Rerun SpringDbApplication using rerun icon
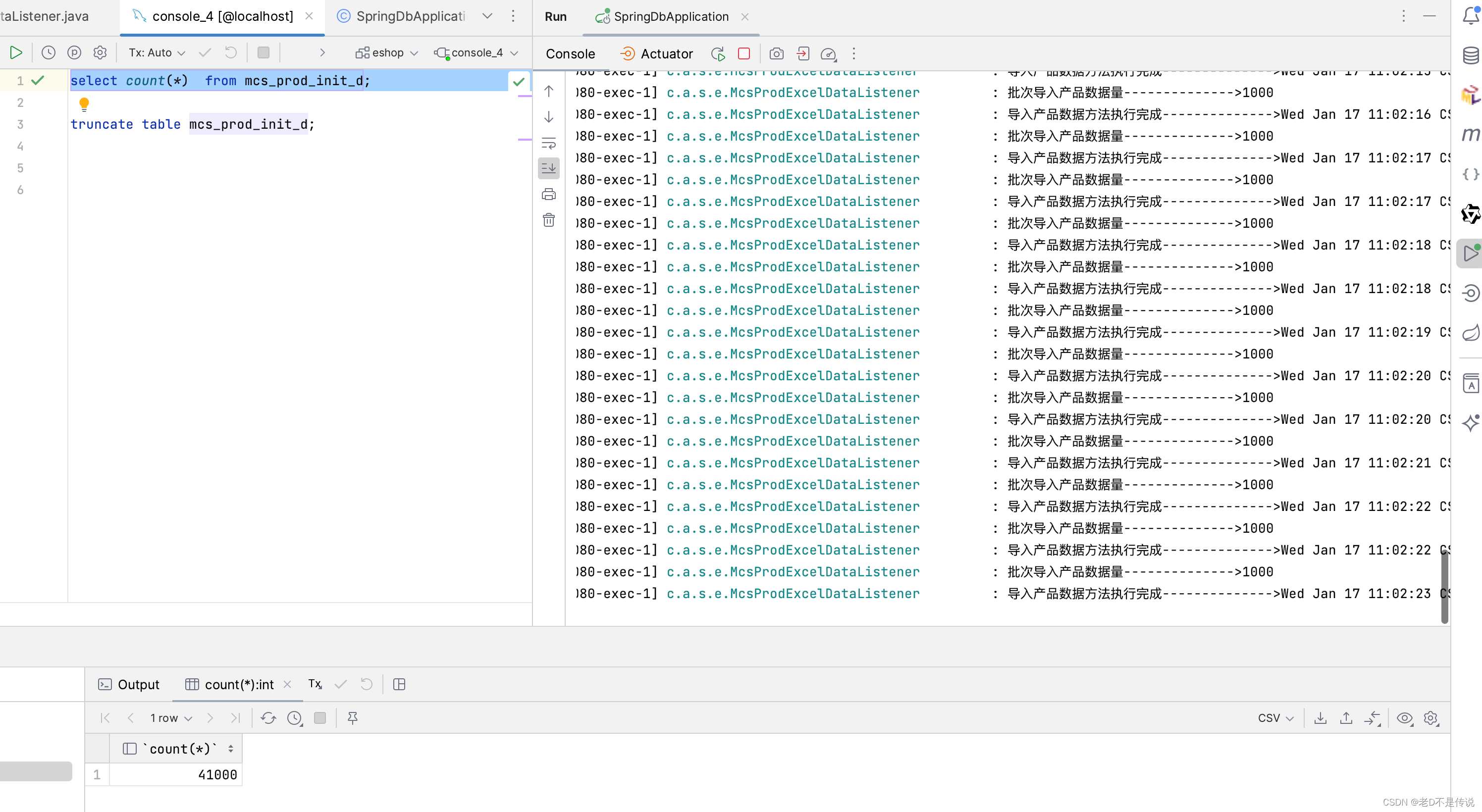Screen dimensions: 1482x812 click(x=717, y=53)
